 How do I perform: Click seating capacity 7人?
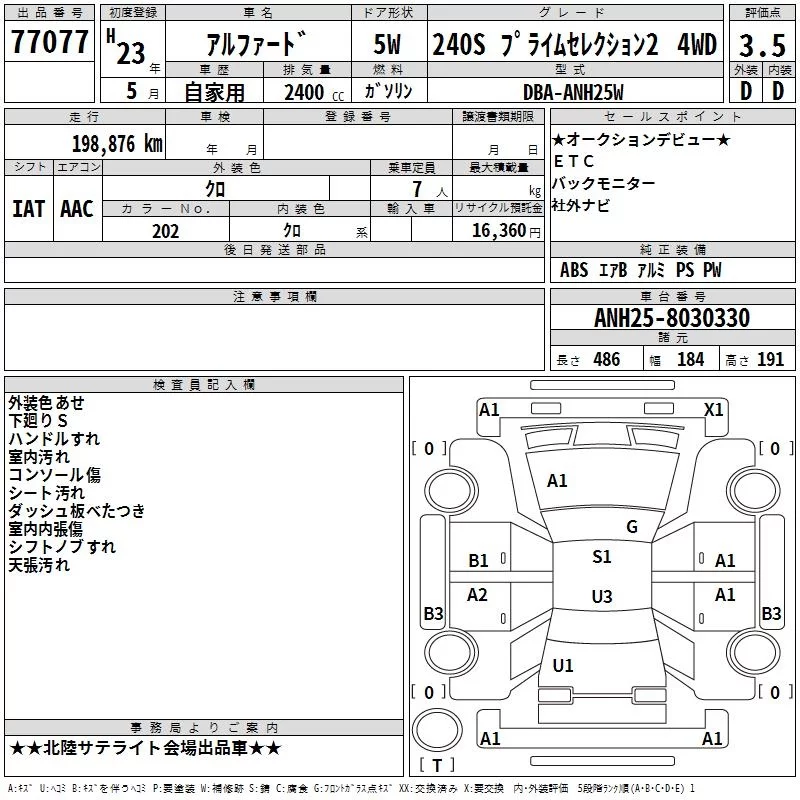[x=430, y=190]
